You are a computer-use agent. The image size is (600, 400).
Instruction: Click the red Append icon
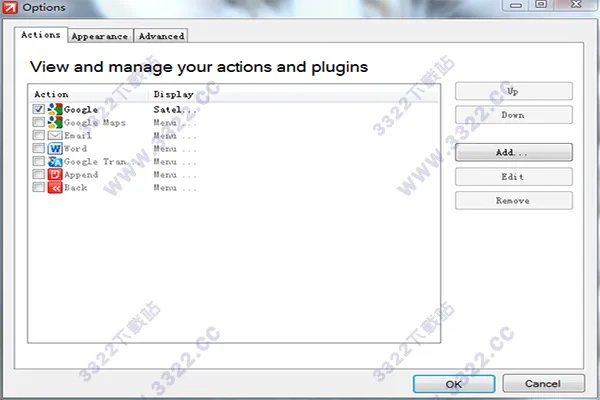point(55,174)
